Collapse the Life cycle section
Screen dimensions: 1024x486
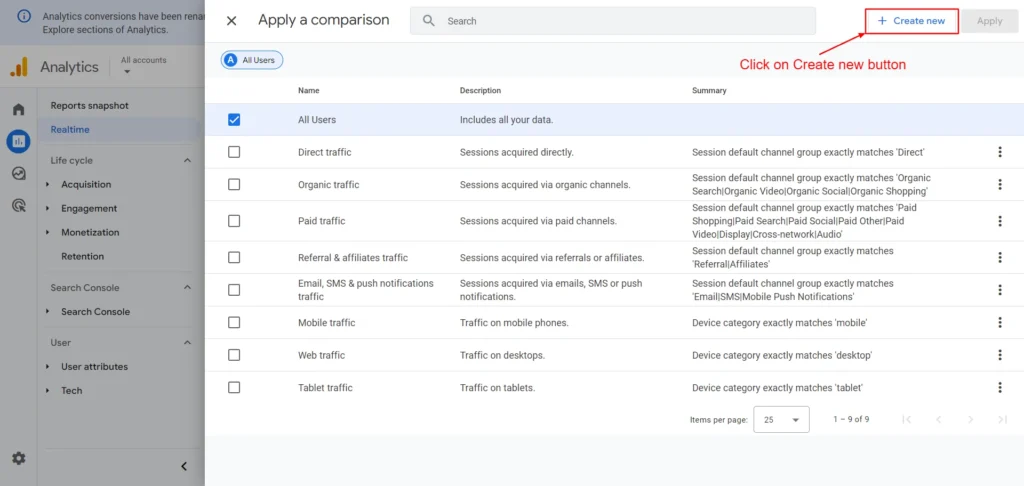coord(187,161)
